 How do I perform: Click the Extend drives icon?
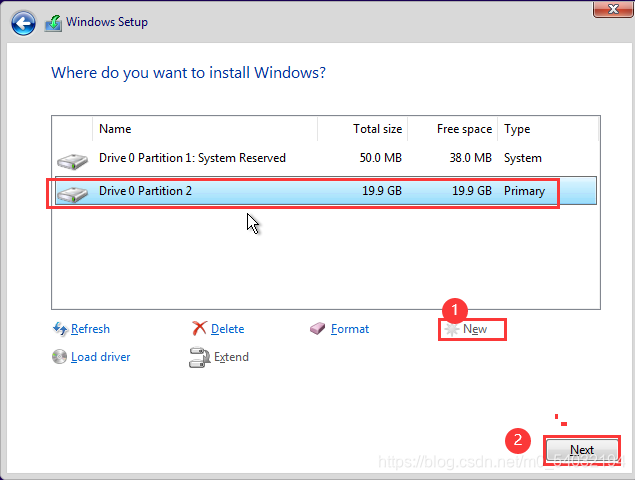(199, 357)
